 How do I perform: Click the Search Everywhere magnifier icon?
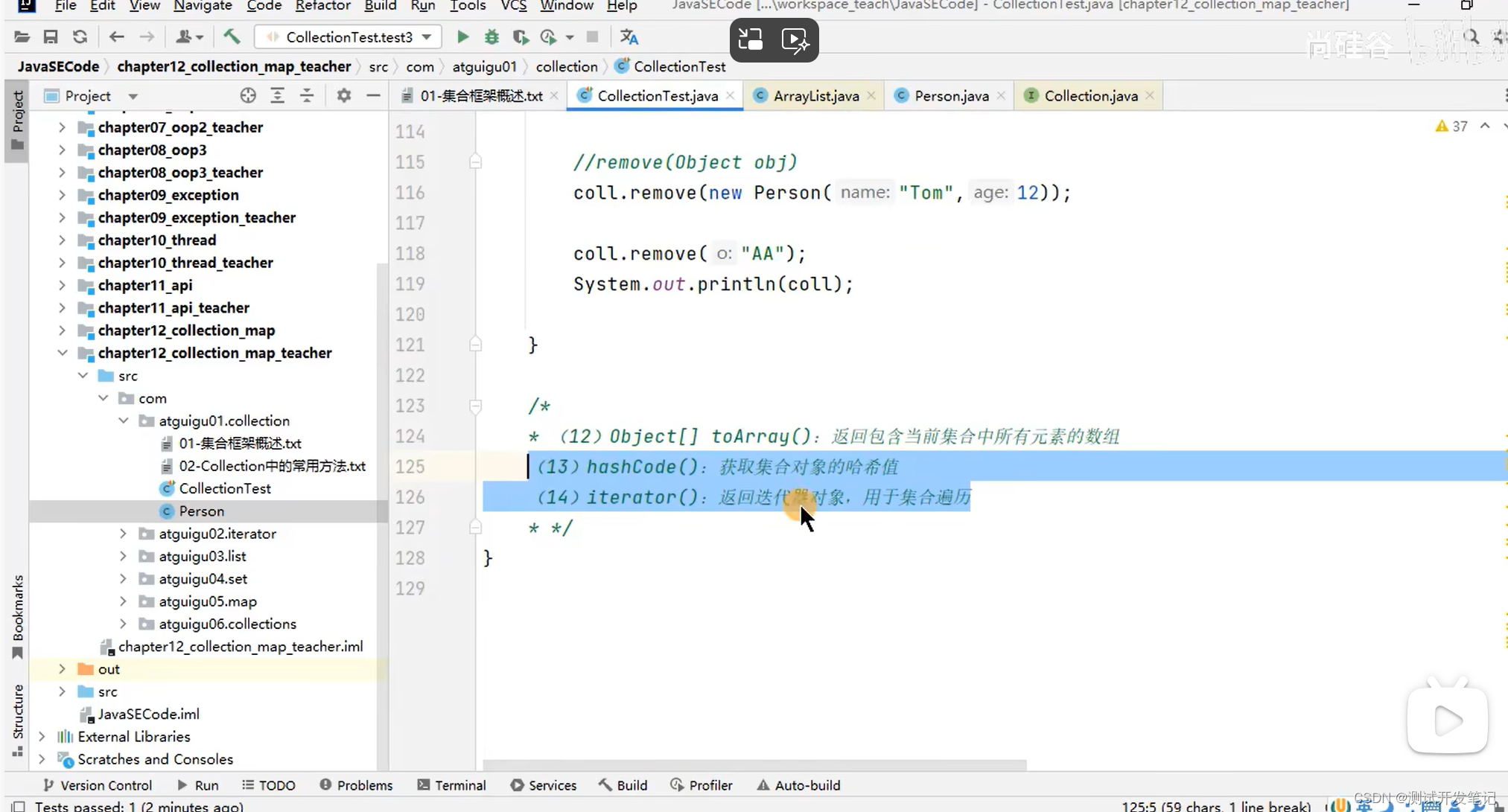1471,36
